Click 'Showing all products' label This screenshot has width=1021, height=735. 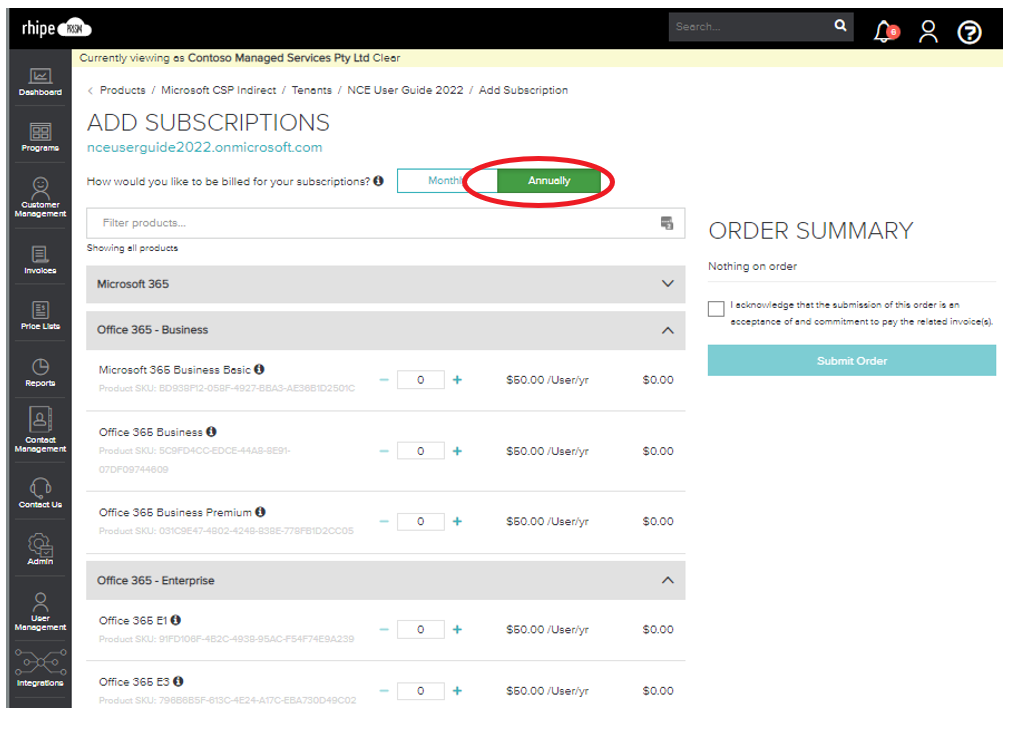132,248
